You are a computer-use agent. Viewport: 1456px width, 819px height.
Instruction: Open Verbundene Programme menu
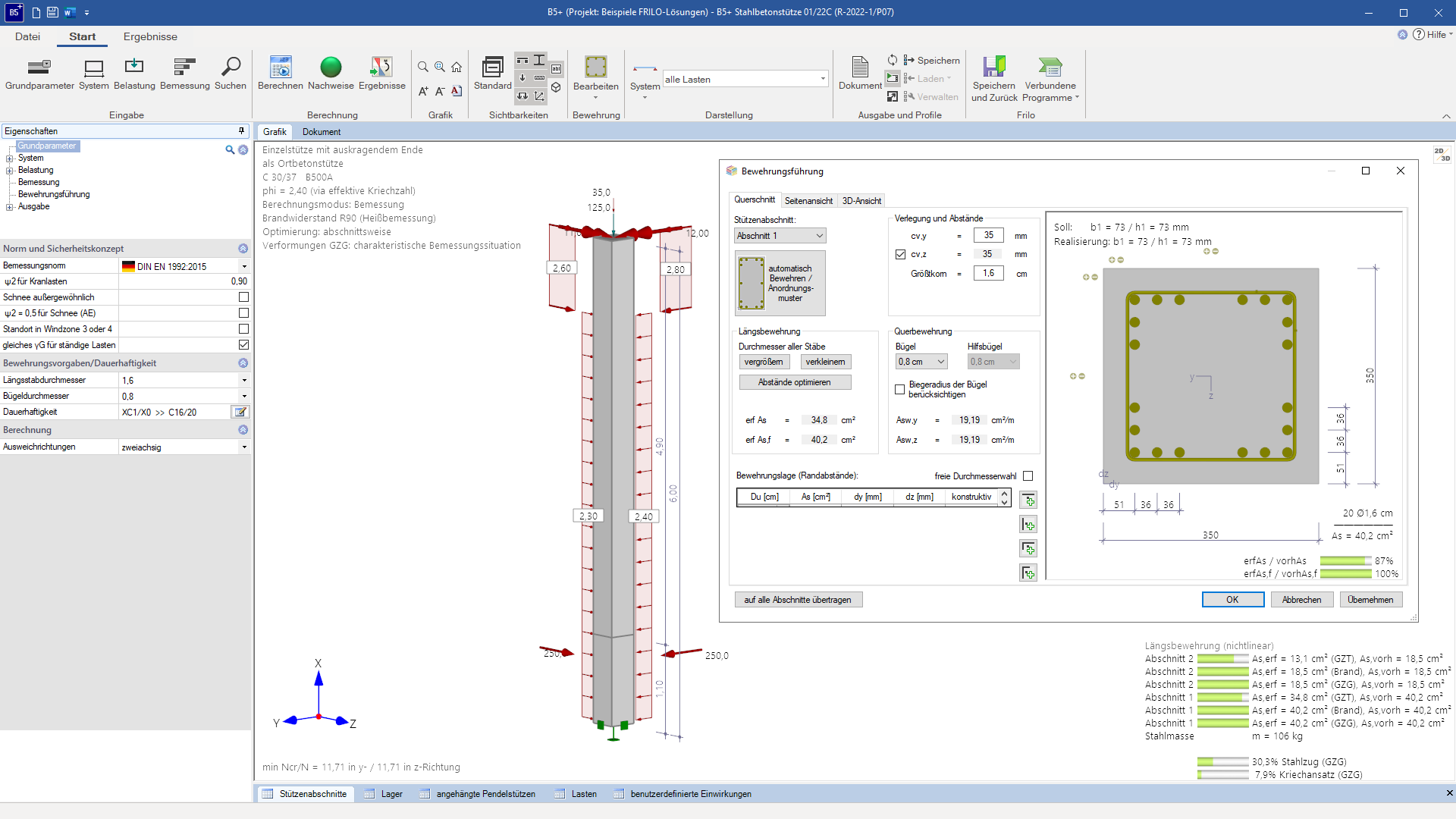point(1050,79)
